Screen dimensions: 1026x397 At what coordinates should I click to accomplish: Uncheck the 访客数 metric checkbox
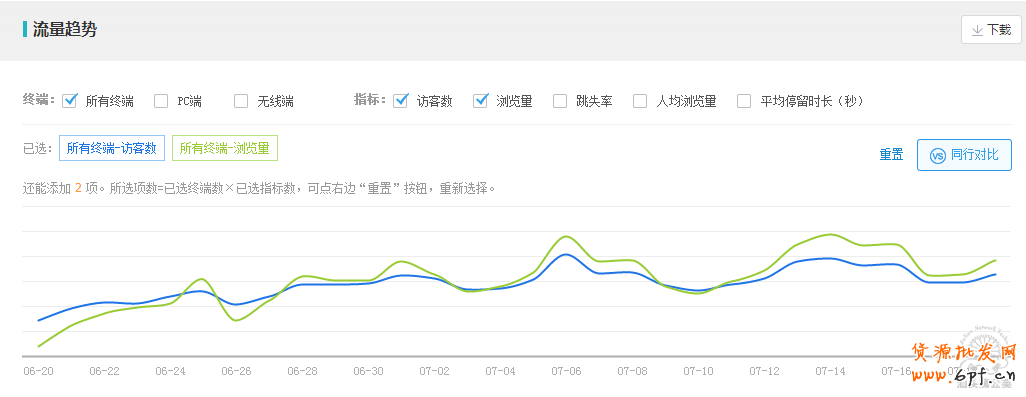(x=400, y=101)
